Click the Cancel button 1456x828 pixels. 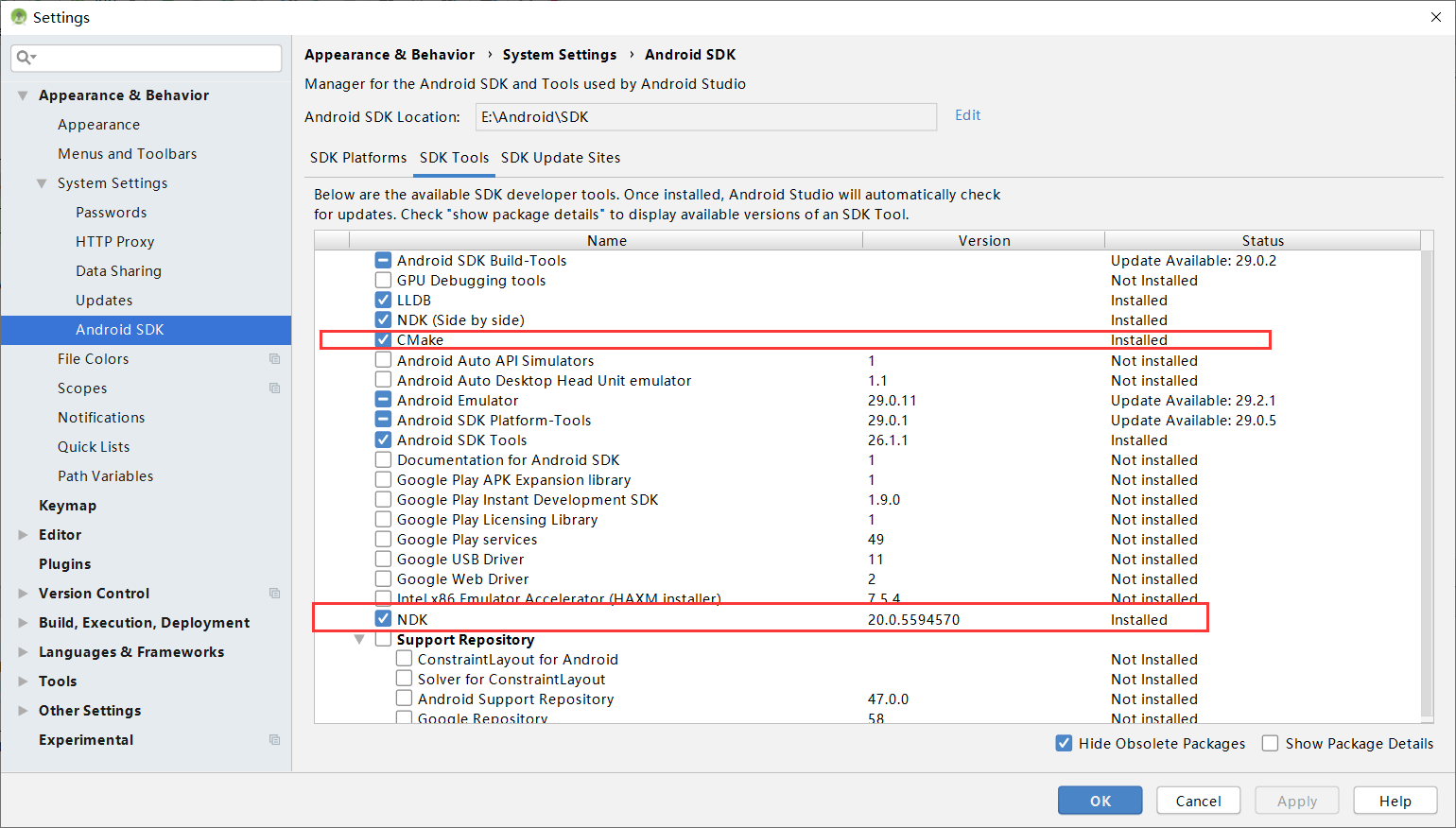(x=1198, y=801)
